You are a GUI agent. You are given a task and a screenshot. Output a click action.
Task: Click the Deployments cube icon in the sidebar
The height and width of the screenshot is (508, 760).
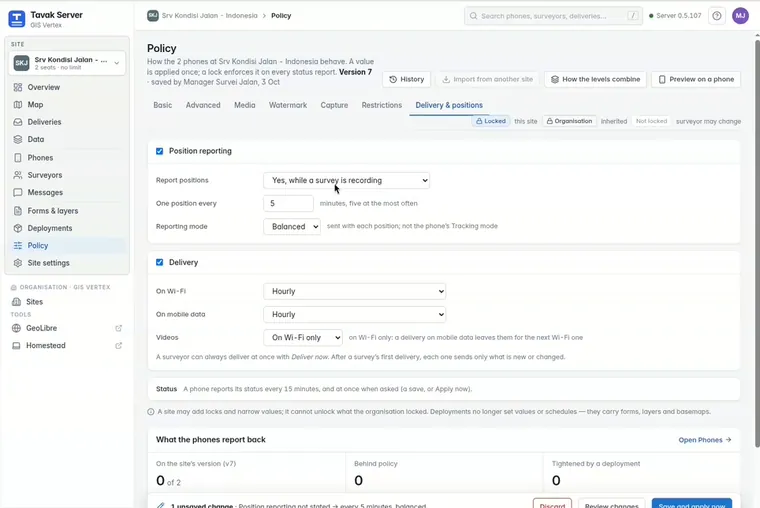tap(18, 228)
